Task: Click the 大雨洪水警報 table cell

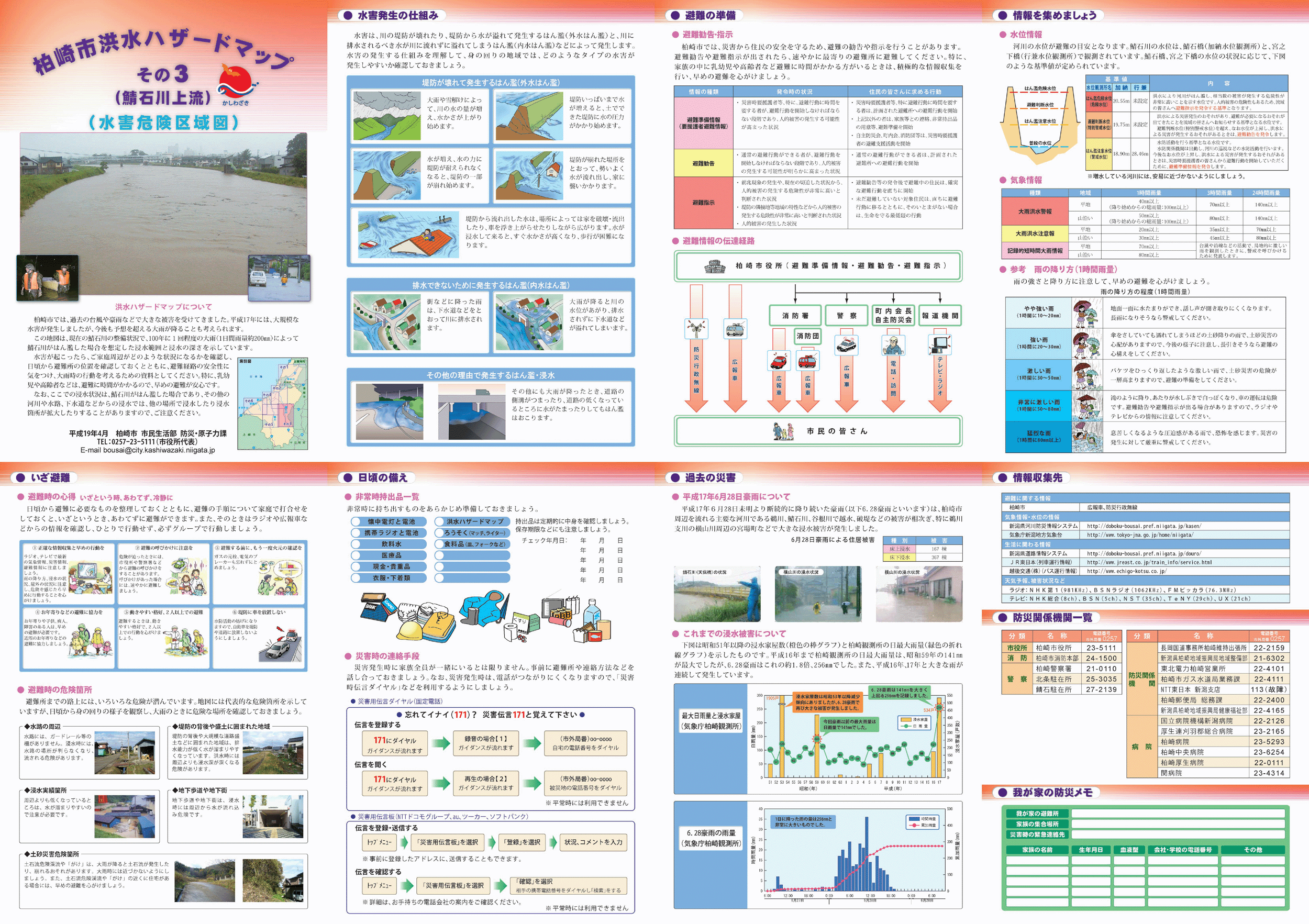Action: 1035,211
